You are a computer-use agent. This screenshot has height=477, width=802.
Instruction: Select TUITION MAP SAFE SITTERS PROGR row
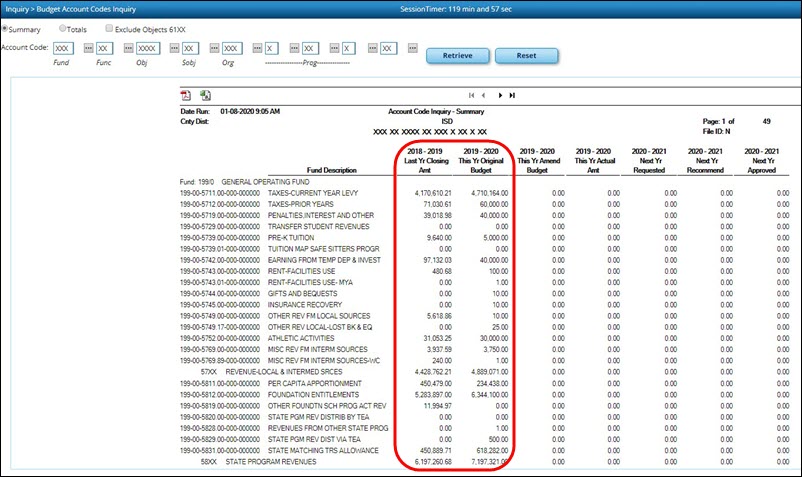click(x=324, y=249)
